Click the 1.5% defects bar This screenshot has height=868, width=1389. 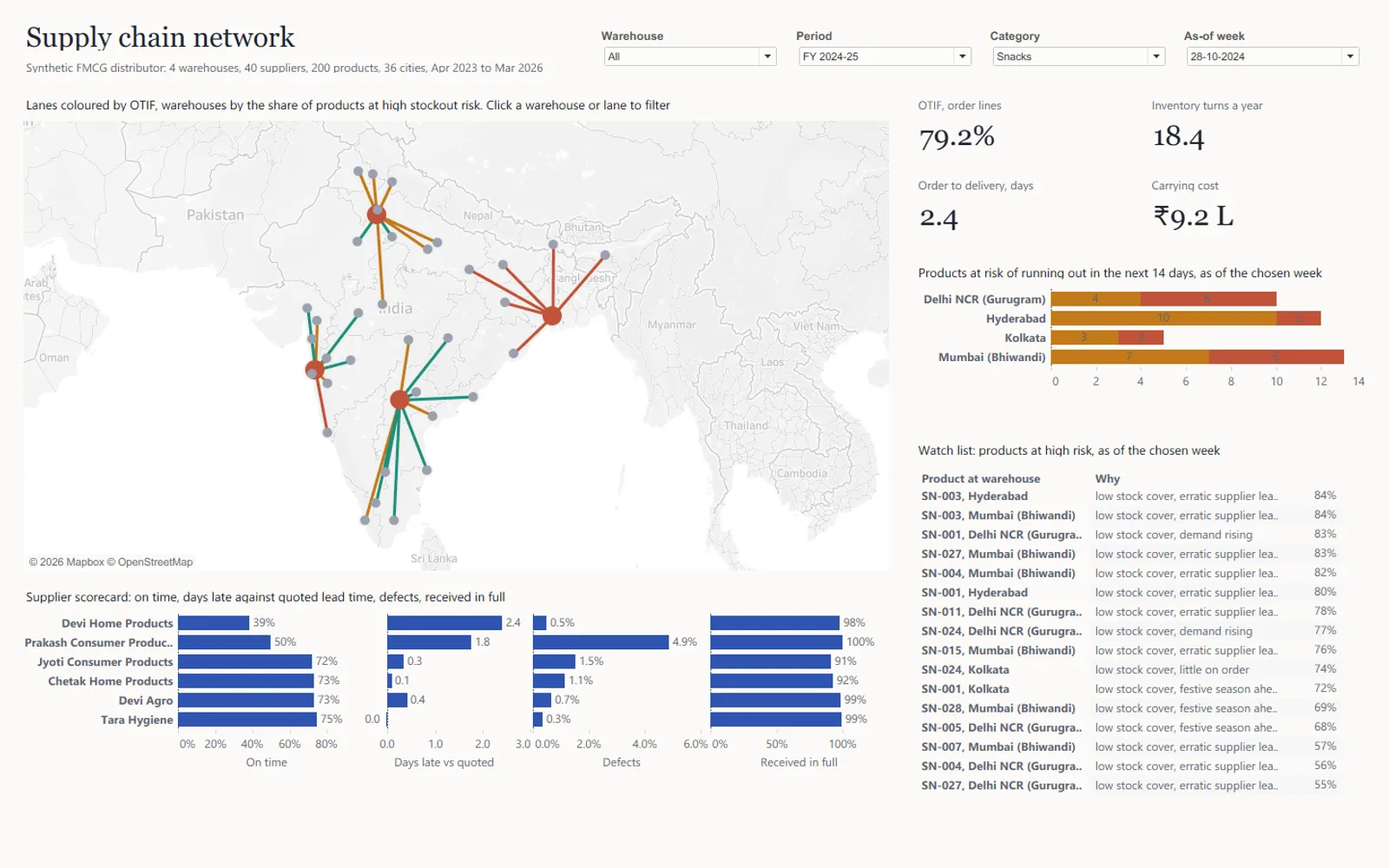point(555,661)
